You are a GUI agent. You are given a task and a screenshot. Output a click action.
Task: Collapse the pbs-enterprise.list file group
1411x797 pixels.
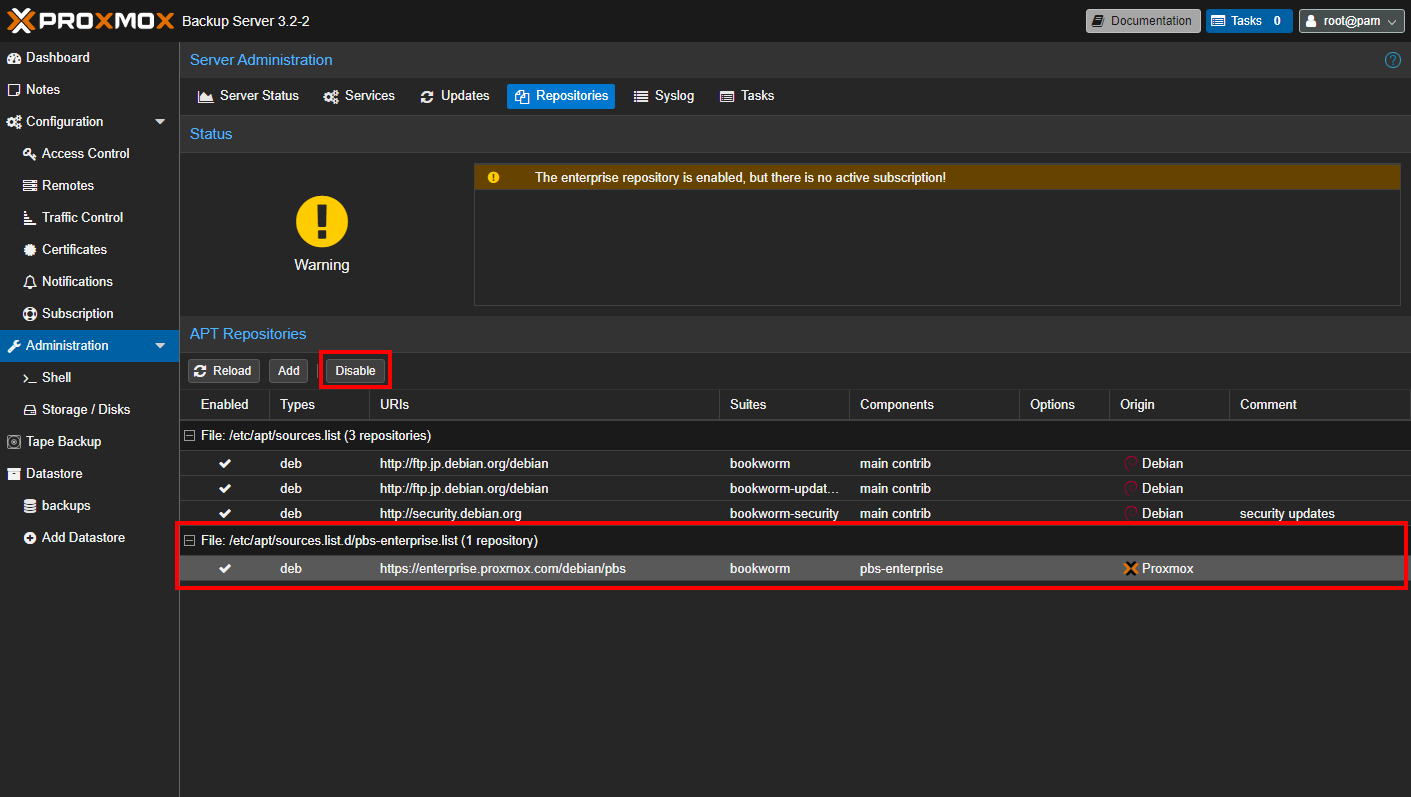click(x=189, y=541)
